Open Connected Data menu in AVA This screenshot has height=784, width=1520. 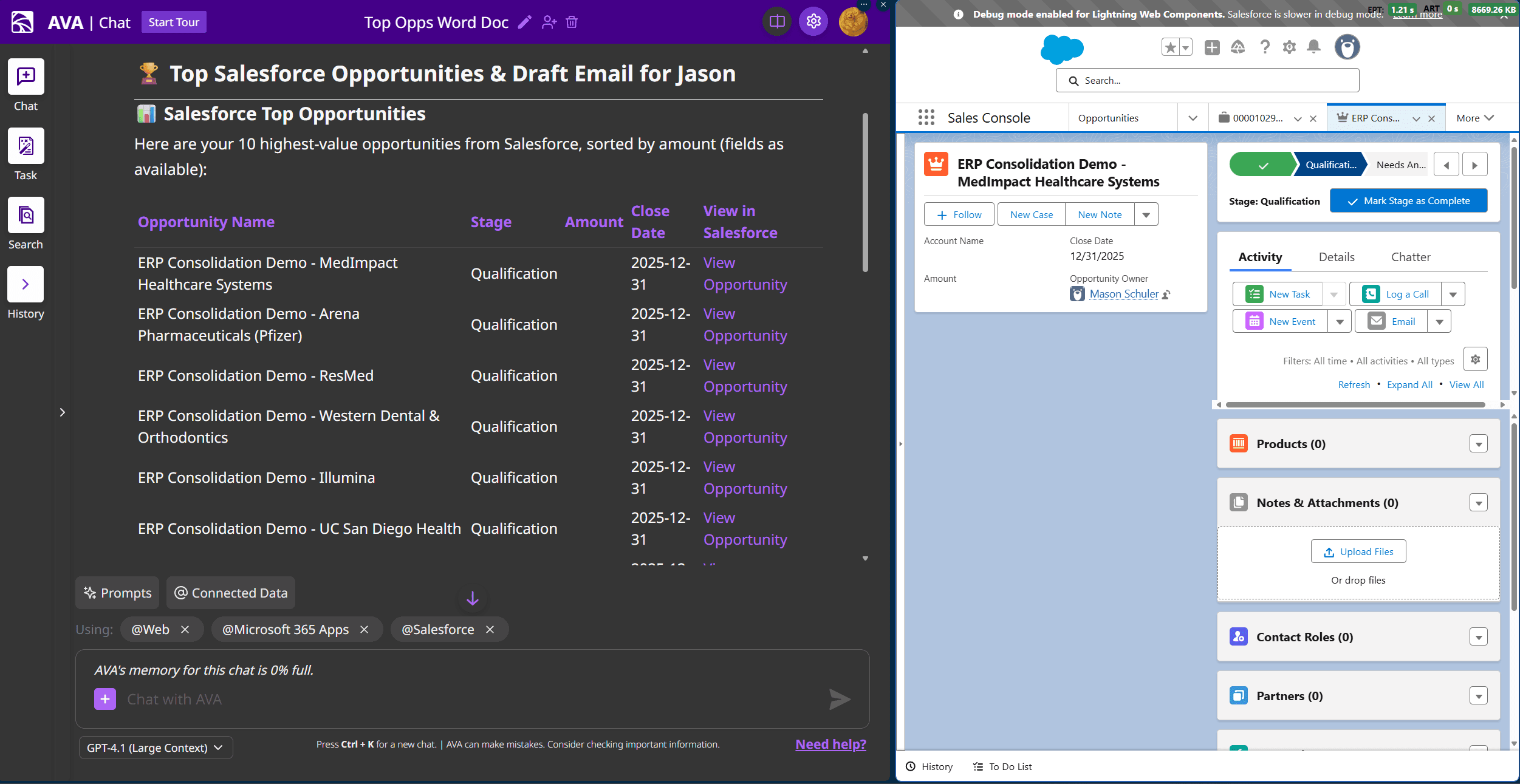[231, 593]
